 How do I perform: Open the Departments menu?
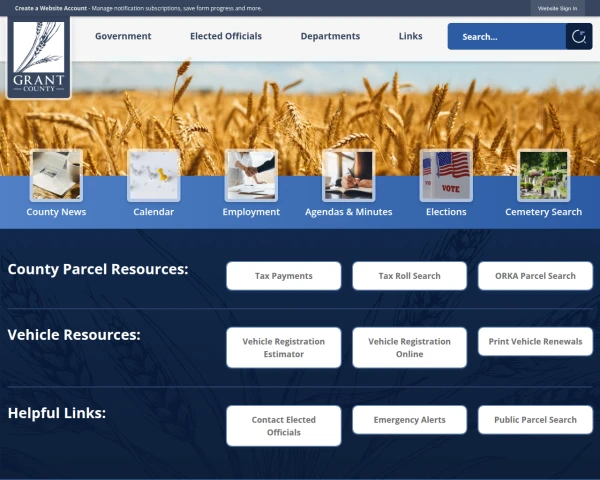330,36
